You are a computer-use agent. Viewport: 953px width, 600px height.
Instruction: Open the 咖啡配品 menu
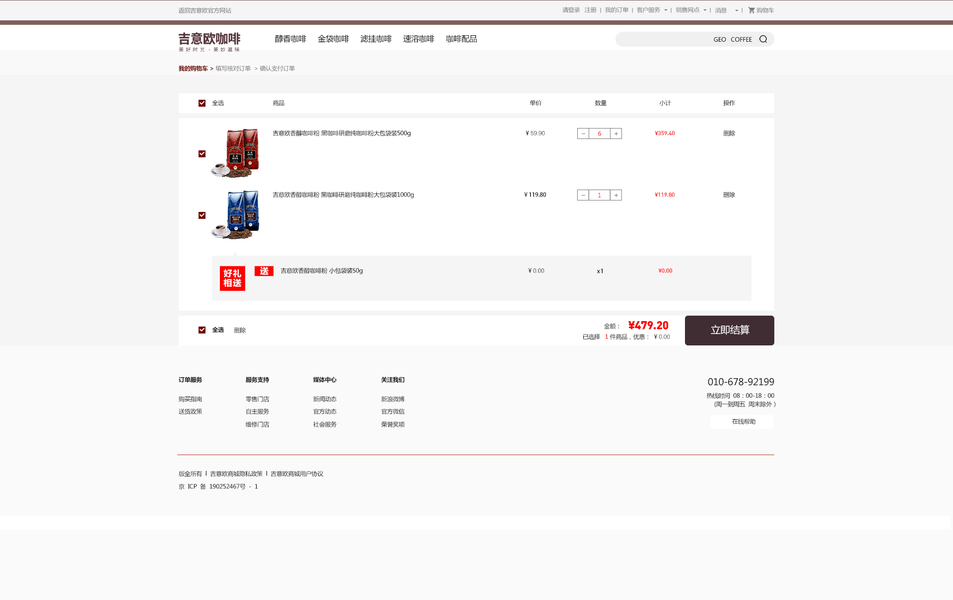(x=461, y=39)
